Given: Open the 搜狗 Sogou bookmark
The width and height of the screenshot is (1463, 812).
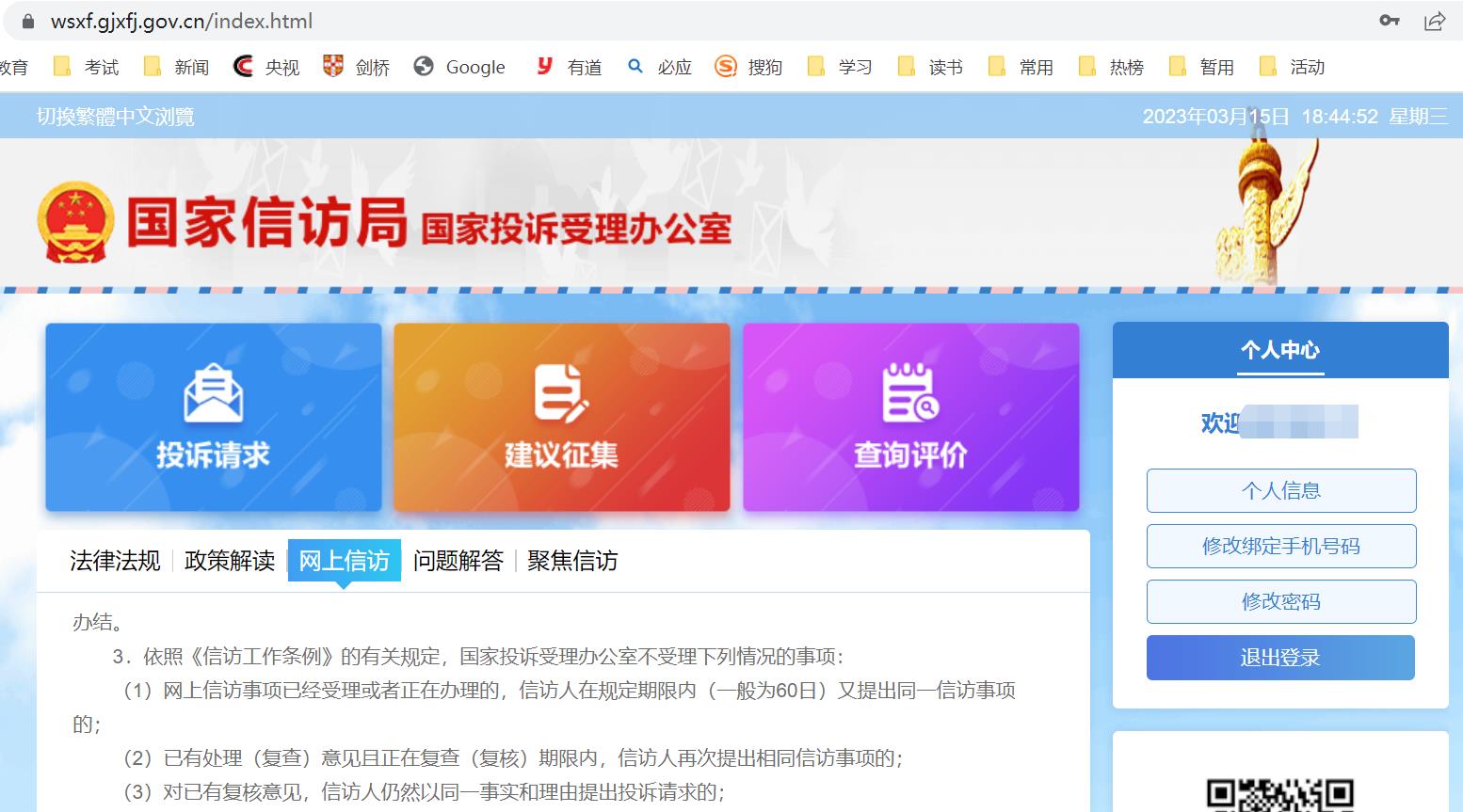Looking at the screenshot, I should [748, 67].
